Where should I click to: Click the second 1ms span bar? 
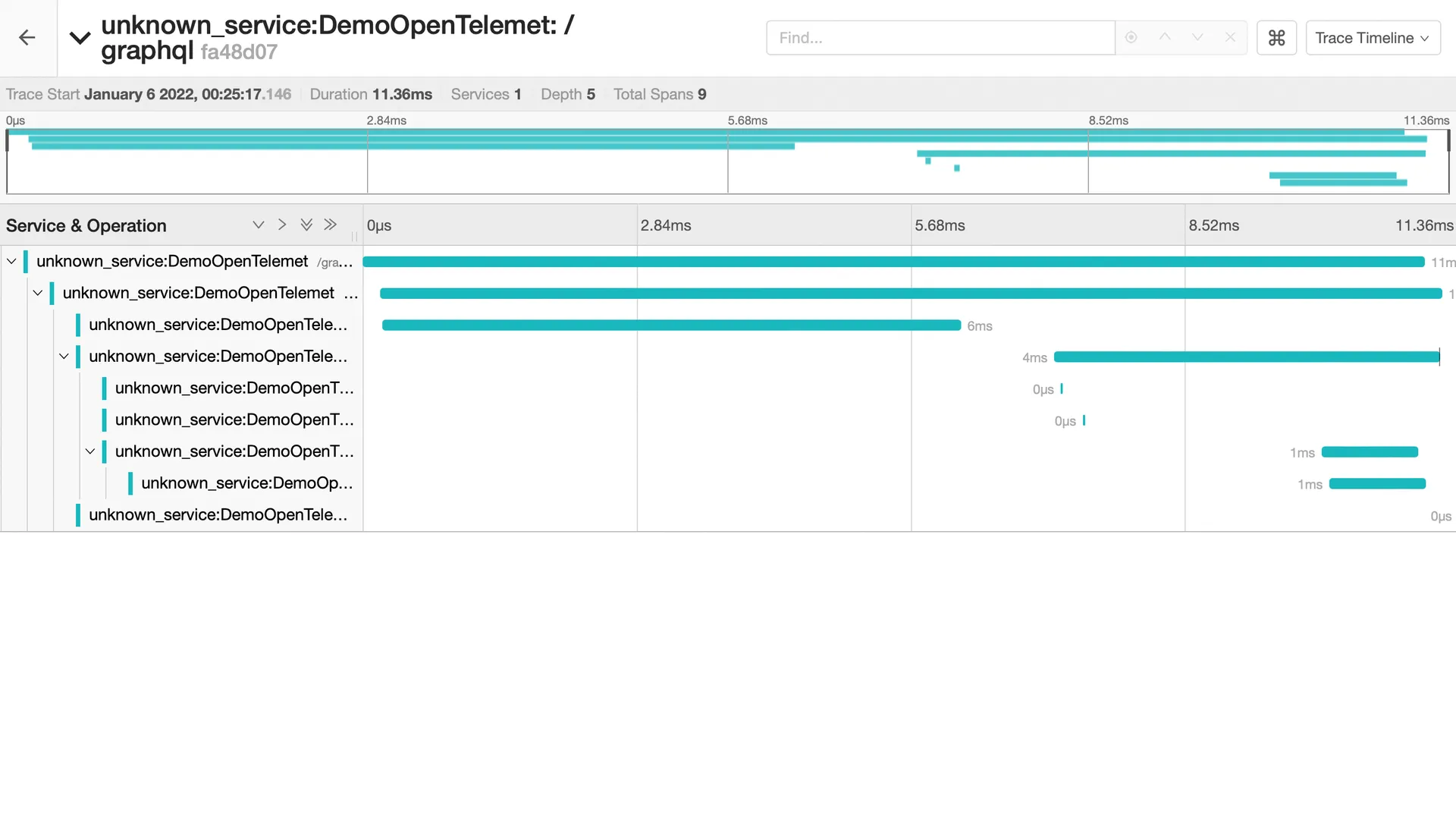click(x=1378, y=484)
